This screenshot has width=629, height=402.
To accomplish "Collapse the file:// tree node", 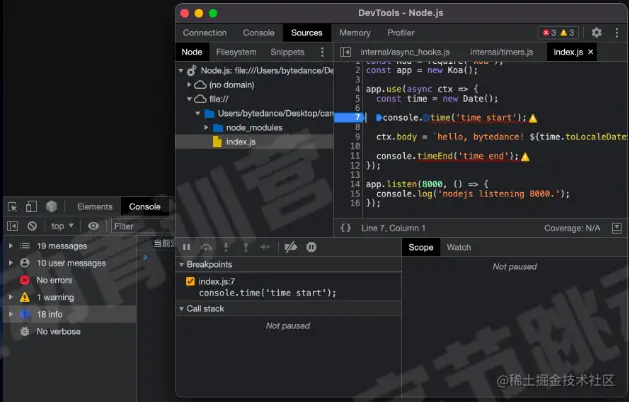I will (189, 99).
